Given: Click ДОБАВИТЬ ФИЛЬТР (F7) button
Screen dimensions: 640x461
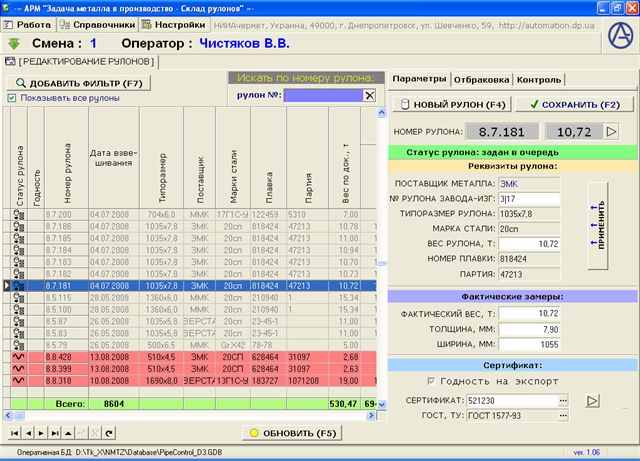Looking at the screenshot, I should 79,83.
